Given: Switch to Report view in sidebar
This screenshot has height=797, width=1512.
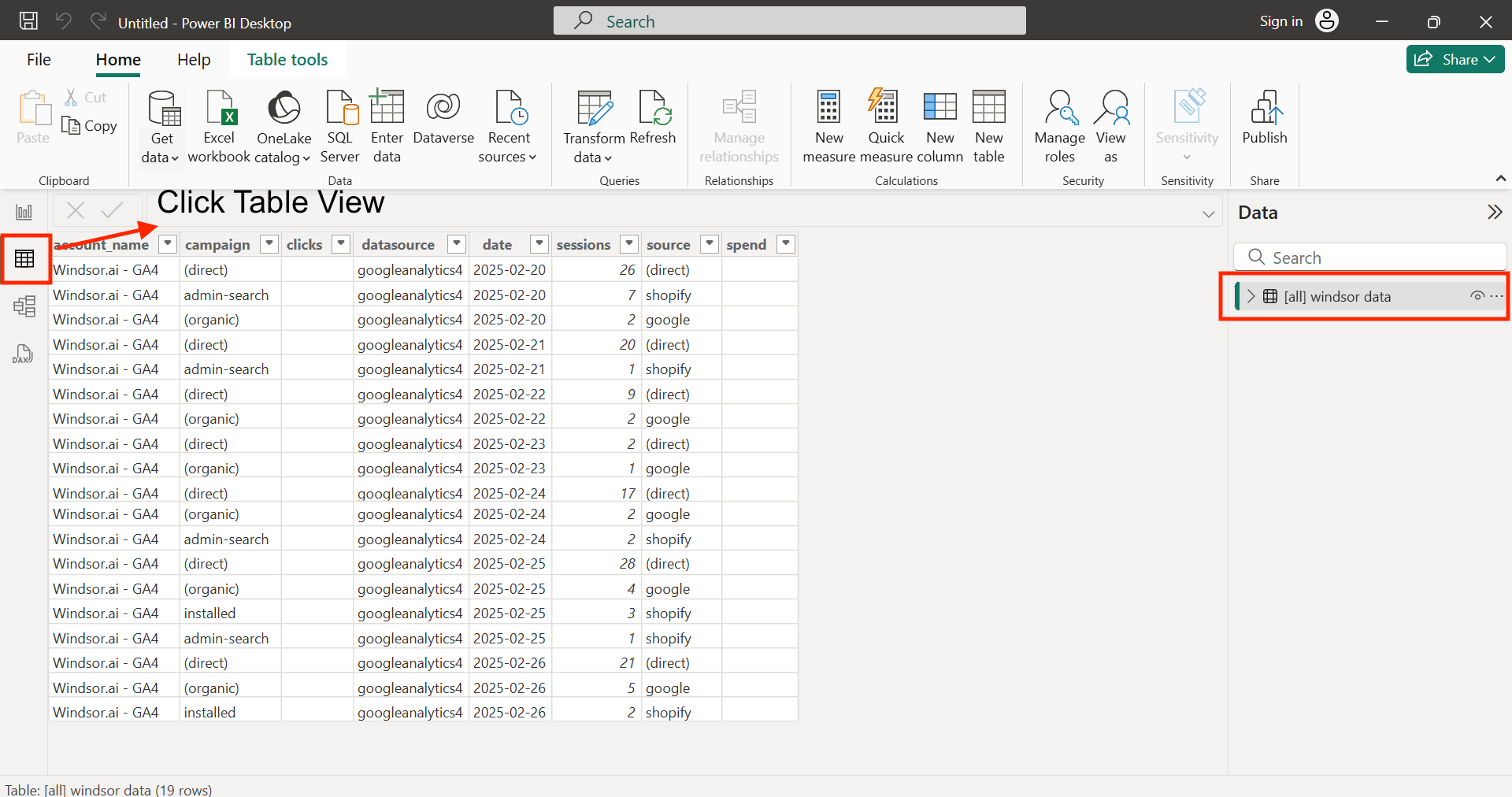Looking at the screenshot, I should tap(24, 212).
